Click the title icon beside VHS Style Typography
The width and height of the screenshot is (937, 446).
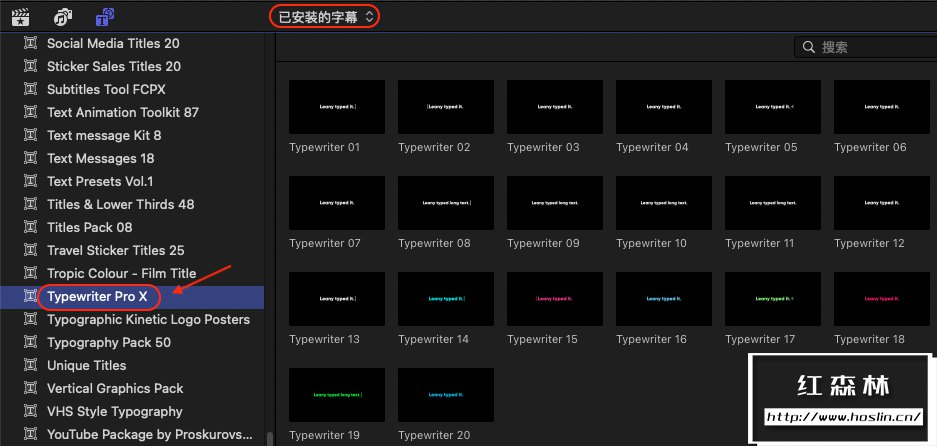30,411
